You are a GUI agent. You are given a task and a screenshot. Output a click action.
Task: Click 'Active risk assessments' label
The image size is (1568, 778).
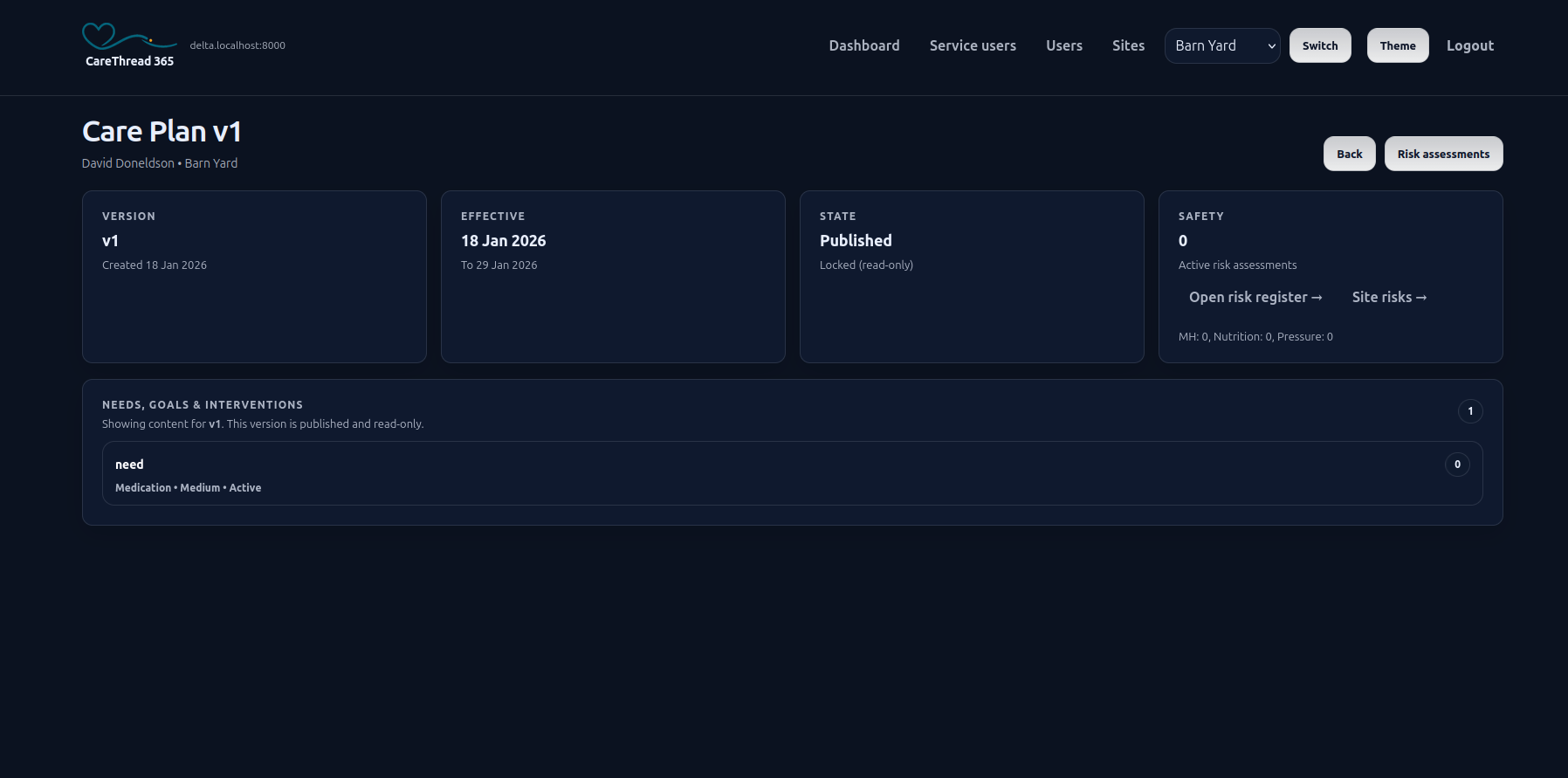pos(1237,265)
